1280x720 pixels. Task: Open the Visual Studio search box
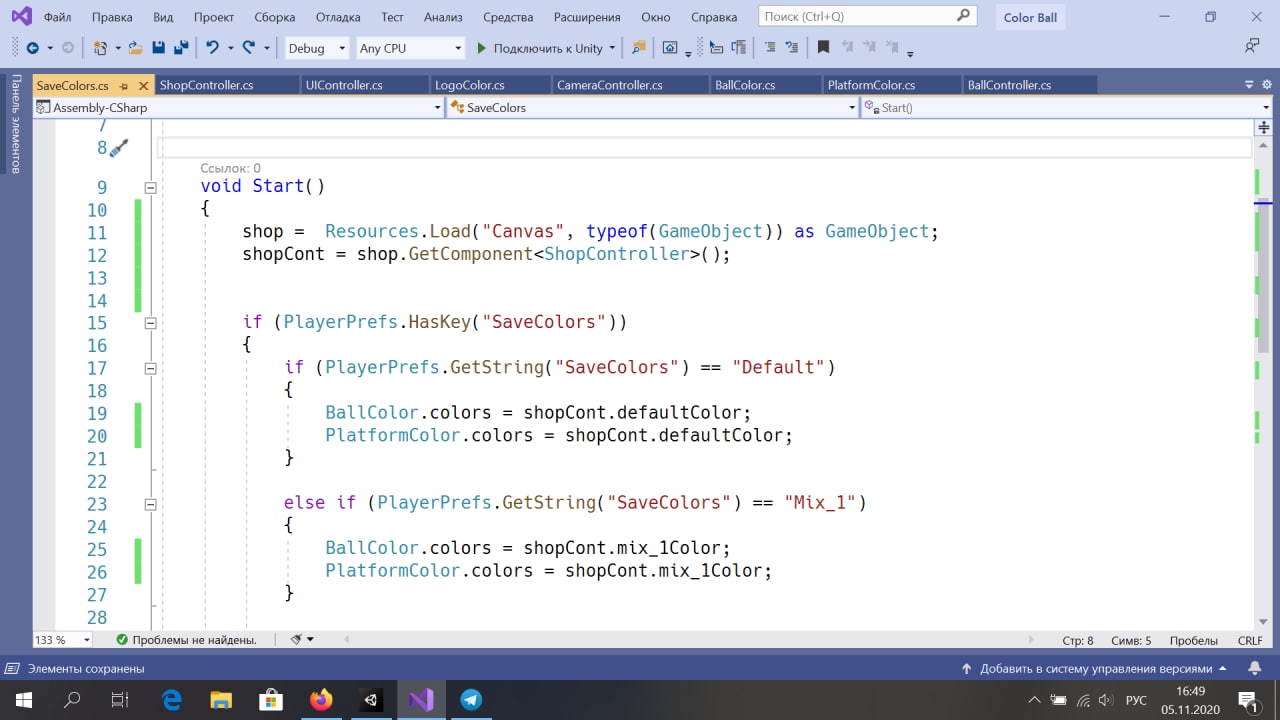click(x=868, y=17)
